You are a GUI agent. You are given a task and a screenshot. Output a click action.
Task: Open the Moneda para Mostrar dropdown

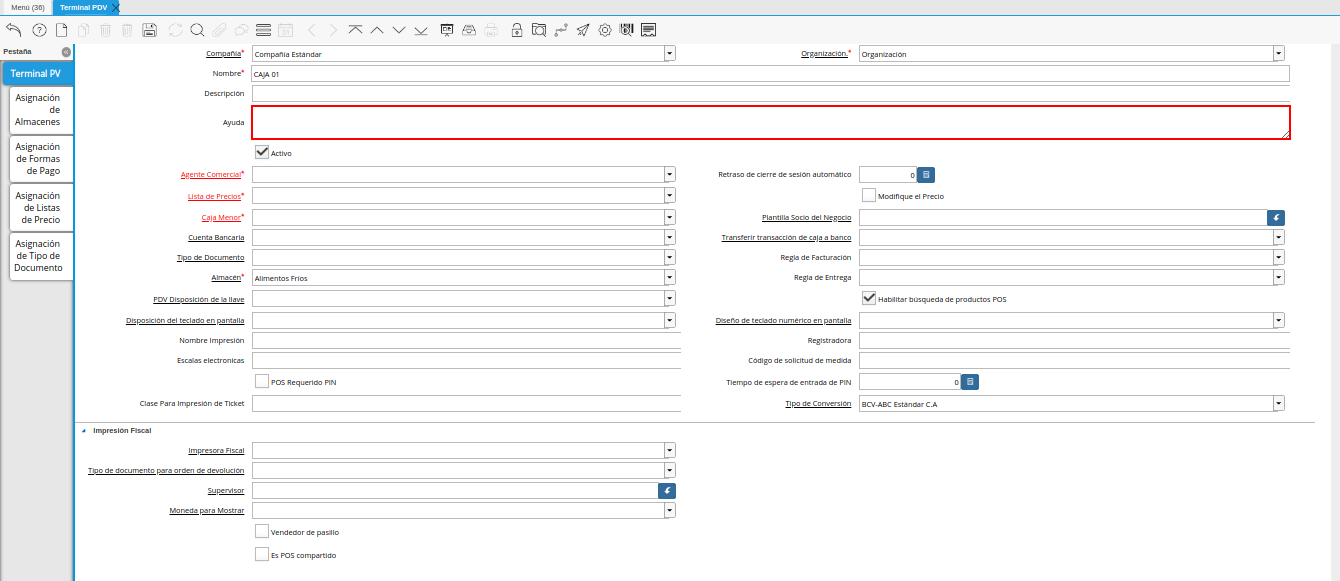pos(669,510)
